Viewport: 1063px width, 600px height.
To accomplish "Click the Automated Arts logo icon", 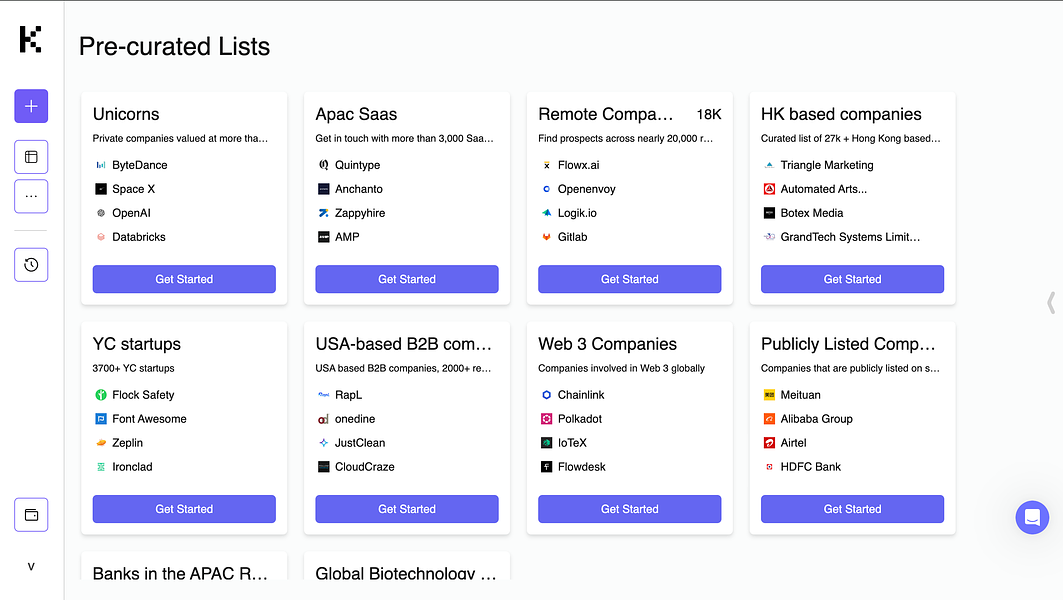I will coord(769,189).
